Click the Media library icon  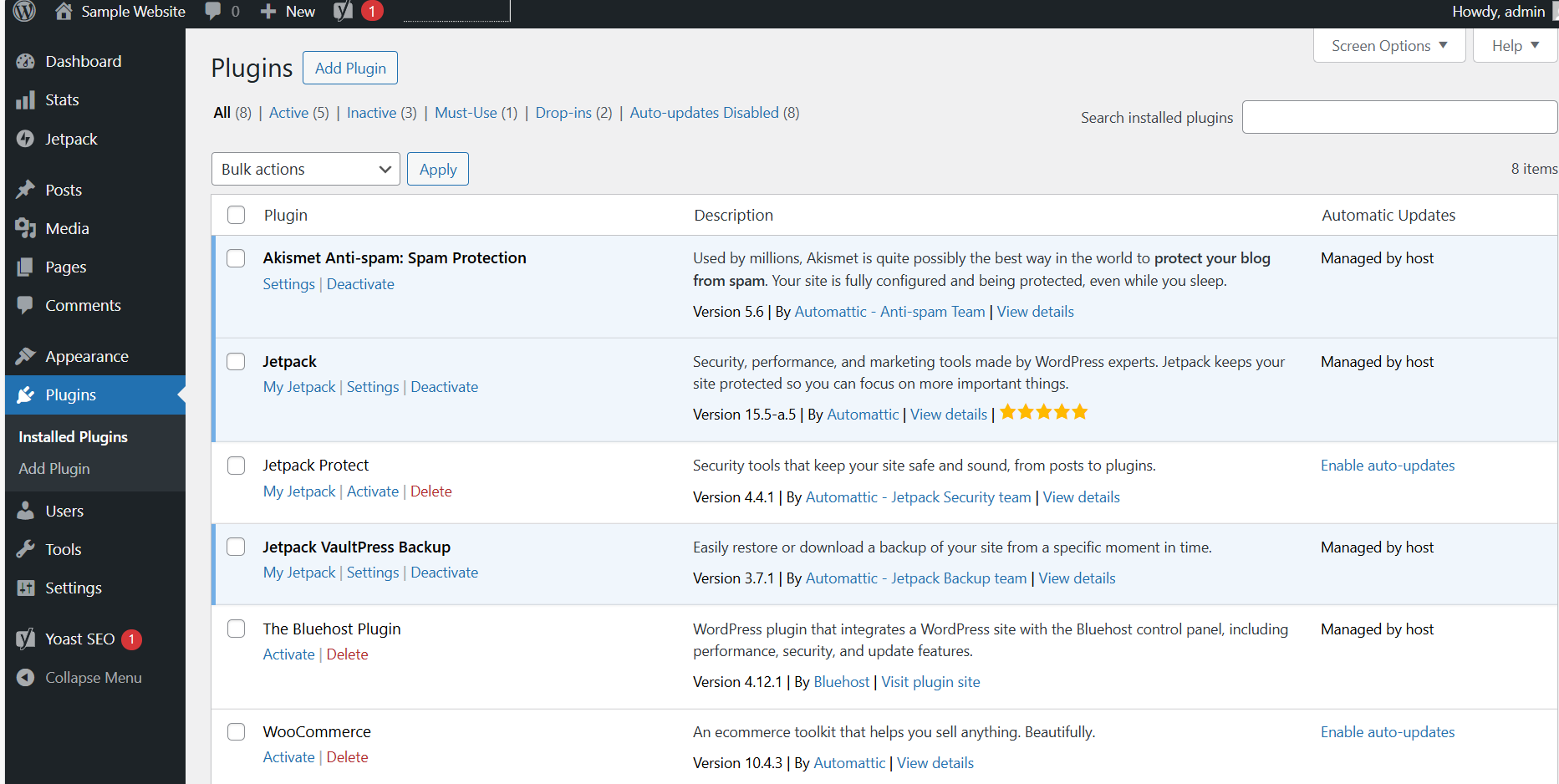click(x=26, y=227)
